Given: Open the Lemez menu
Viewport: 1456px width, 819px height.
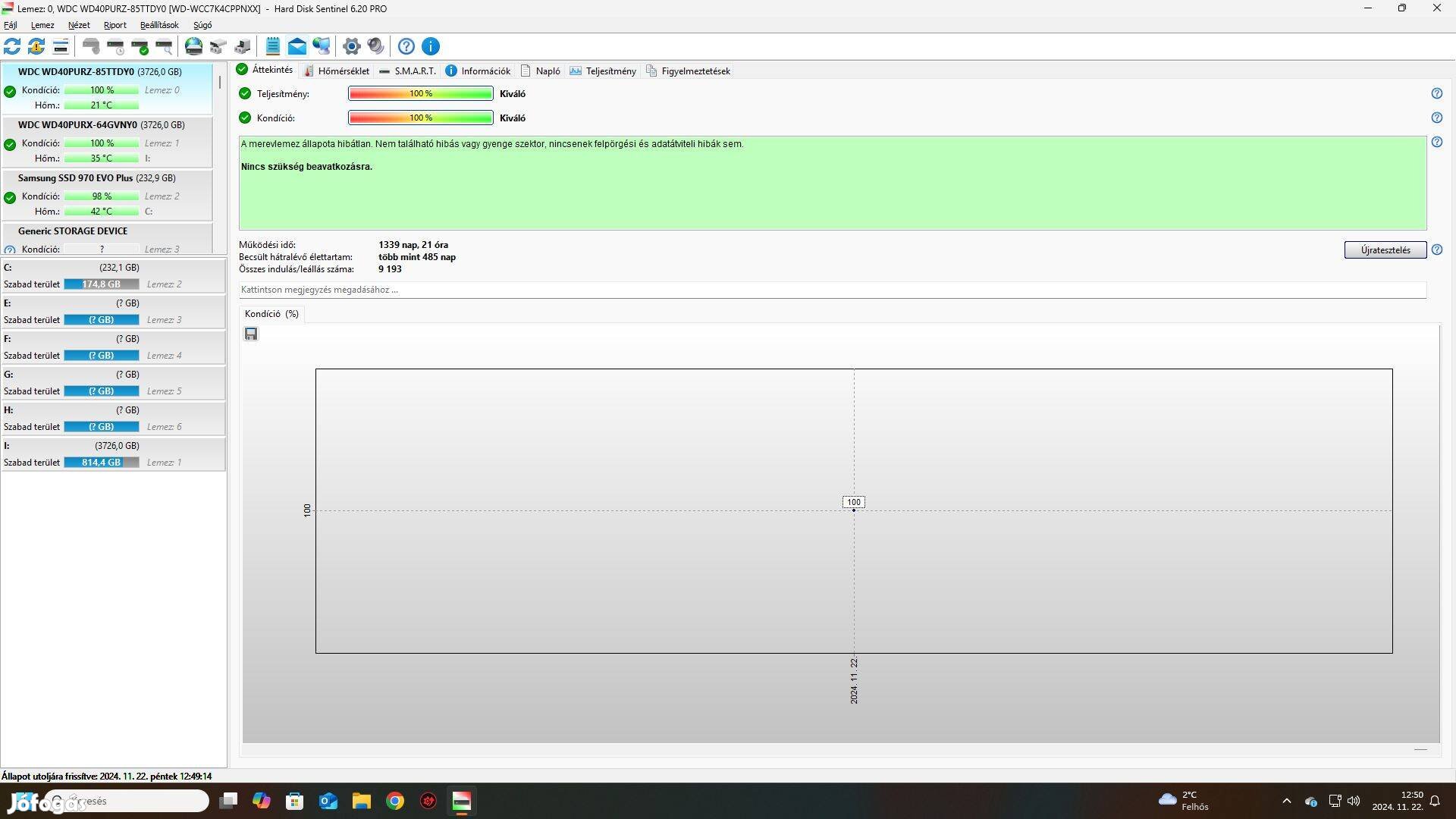Looking at the screenshot, I should point(42,25).
